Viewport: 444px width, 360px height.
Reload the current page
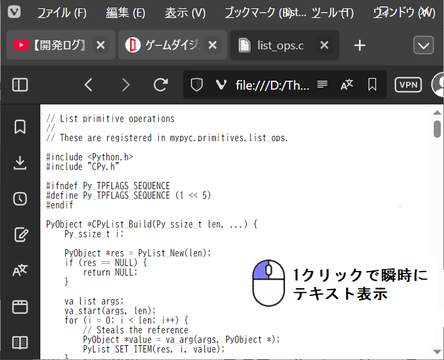[x=161, y=85]
